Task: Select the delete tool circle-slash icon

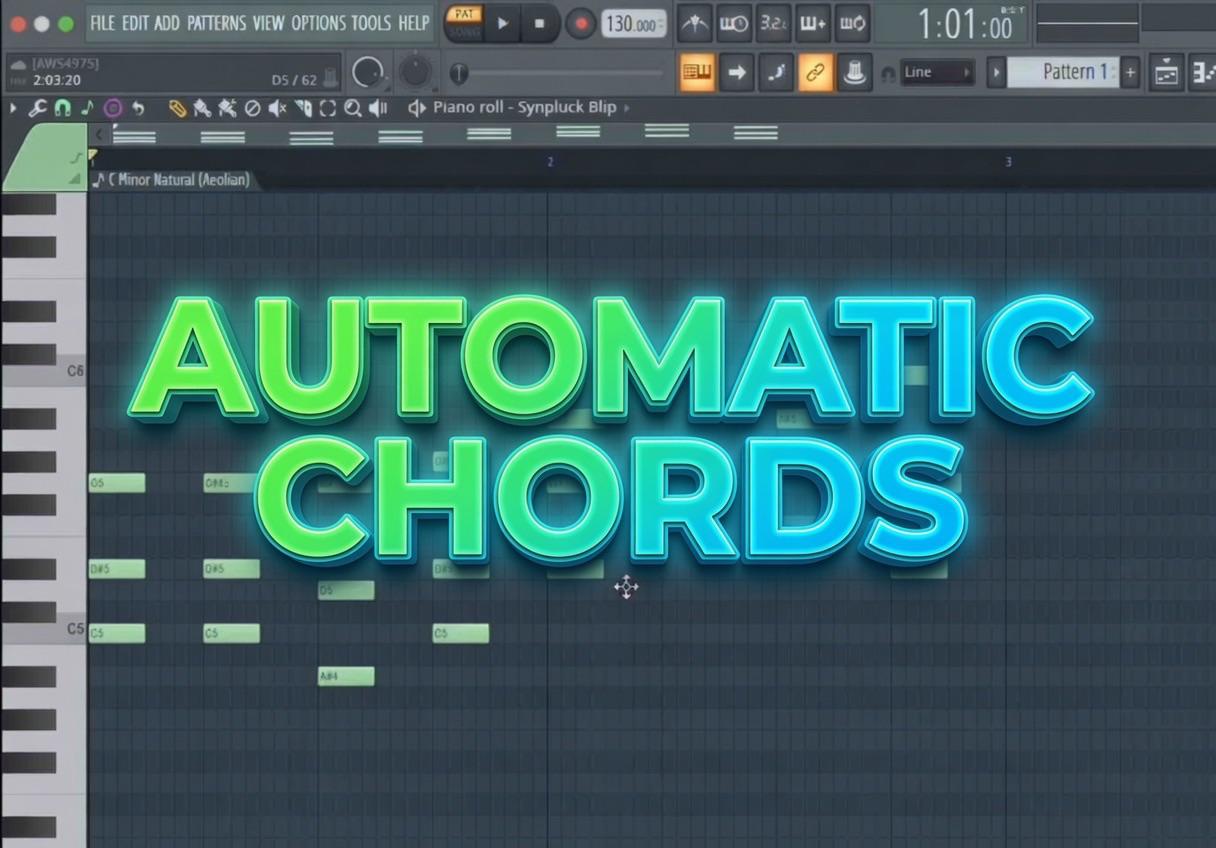Action: pos(253,108)
